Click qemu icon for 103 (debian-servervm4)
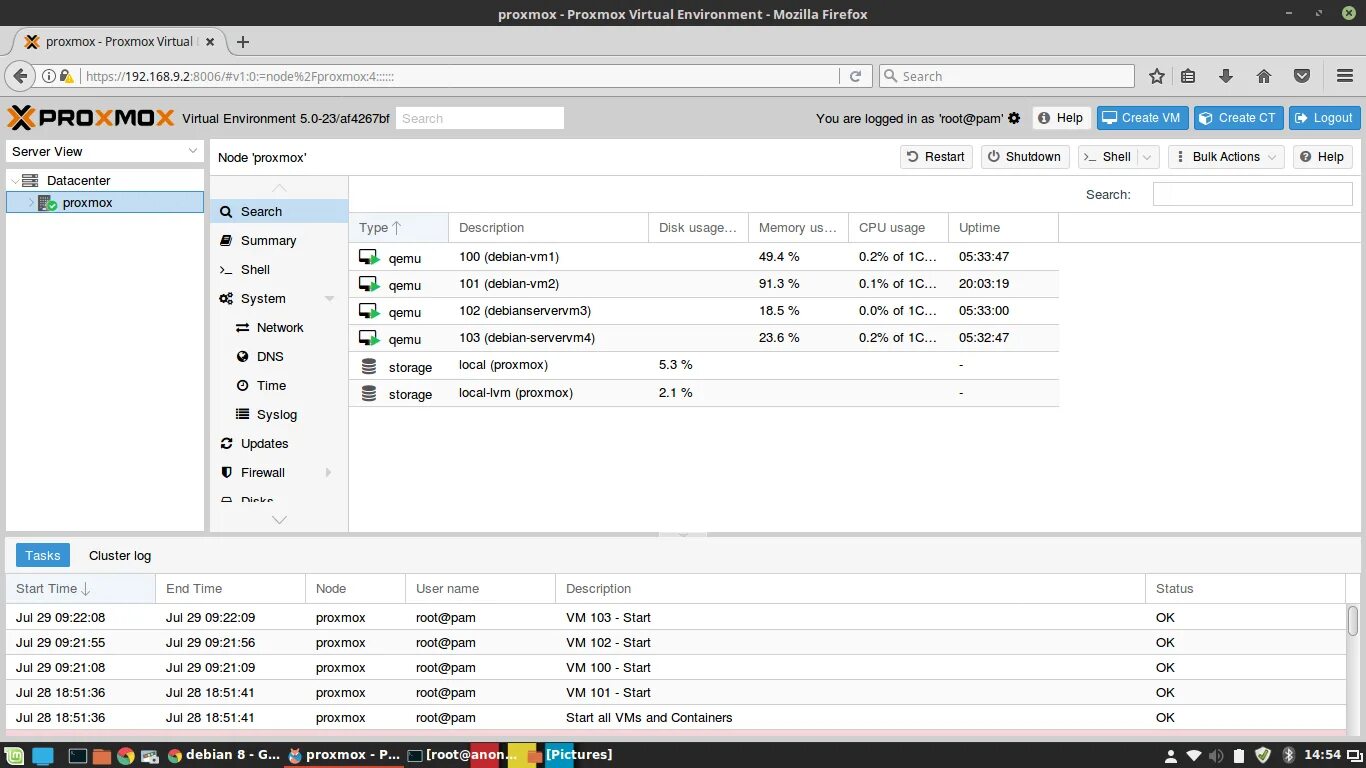1366x768 pixels. coord(370,339)
